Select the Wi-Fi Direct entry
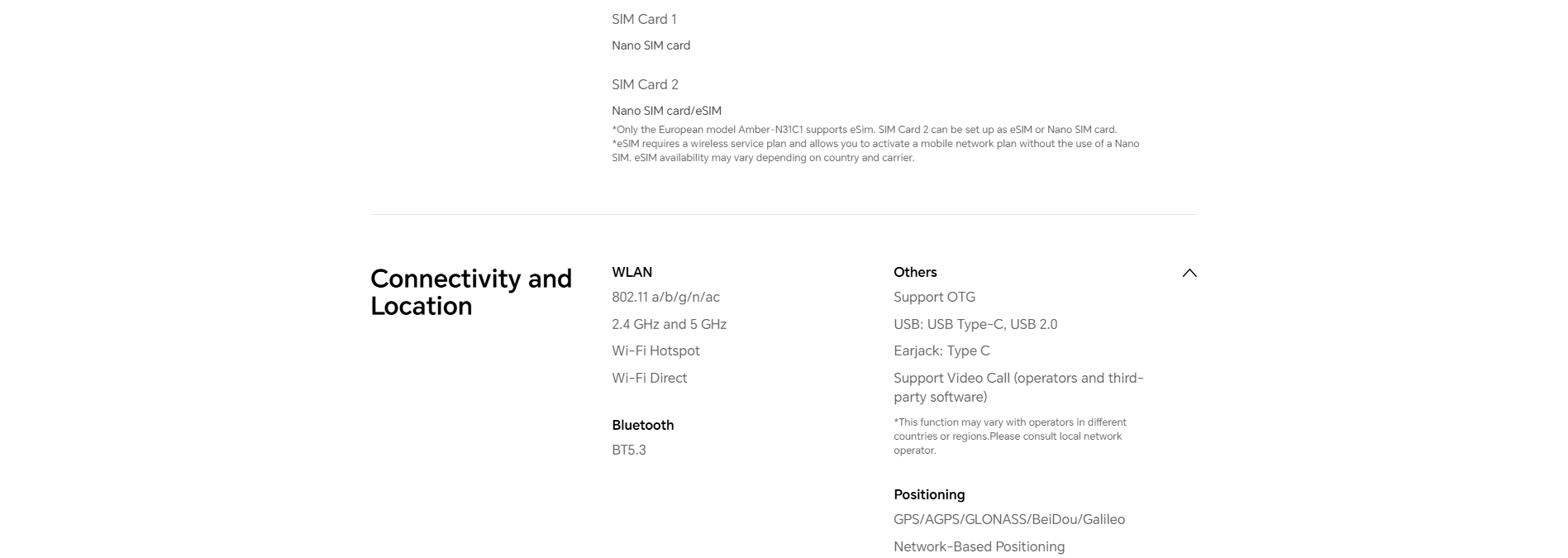The image size is (1568, 558). (x=649, y=378)
